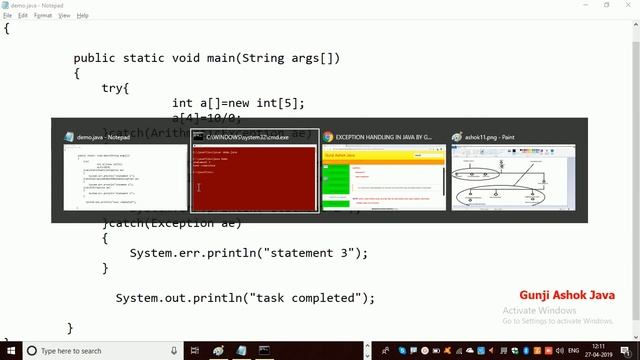Activate the search microphone icon
This screenshot has height=360, width=640.
coord(174,351)
